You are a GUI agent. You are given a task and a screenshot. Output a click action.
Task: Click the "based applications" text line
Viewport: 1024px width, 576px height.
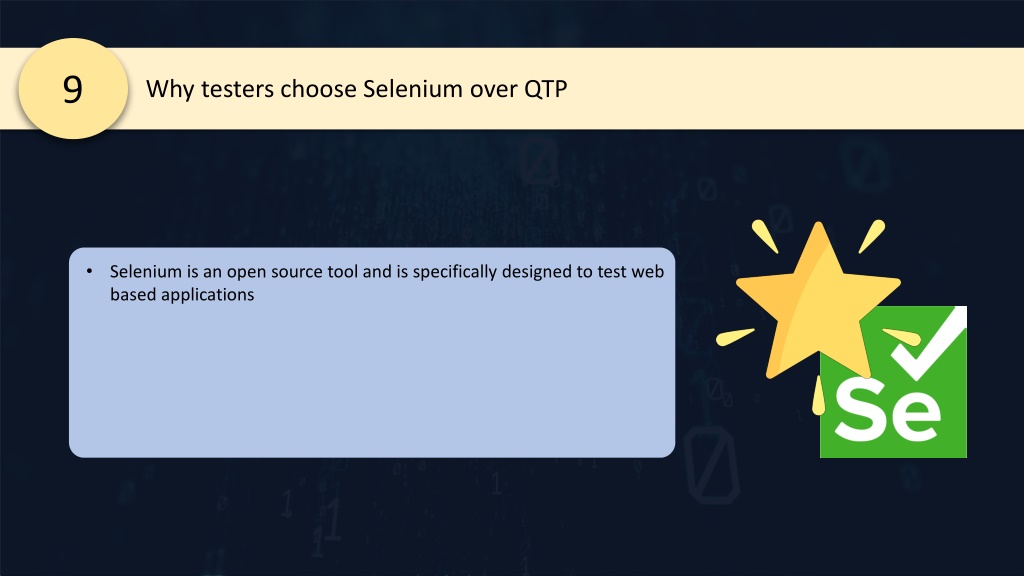pyautogui.click(x=182, y=295)
